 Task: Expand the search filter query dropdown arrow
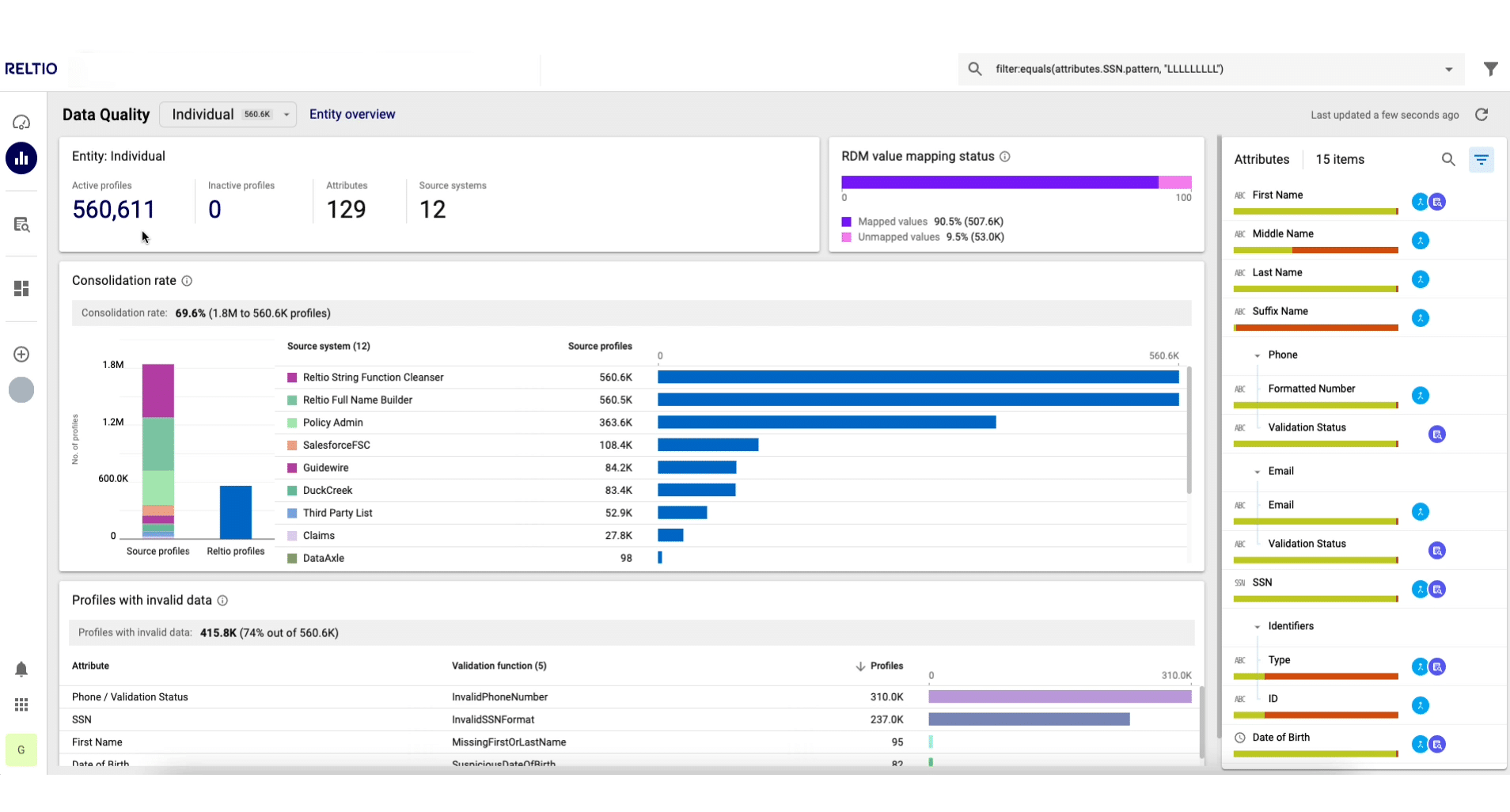[x=1448, y=70]
